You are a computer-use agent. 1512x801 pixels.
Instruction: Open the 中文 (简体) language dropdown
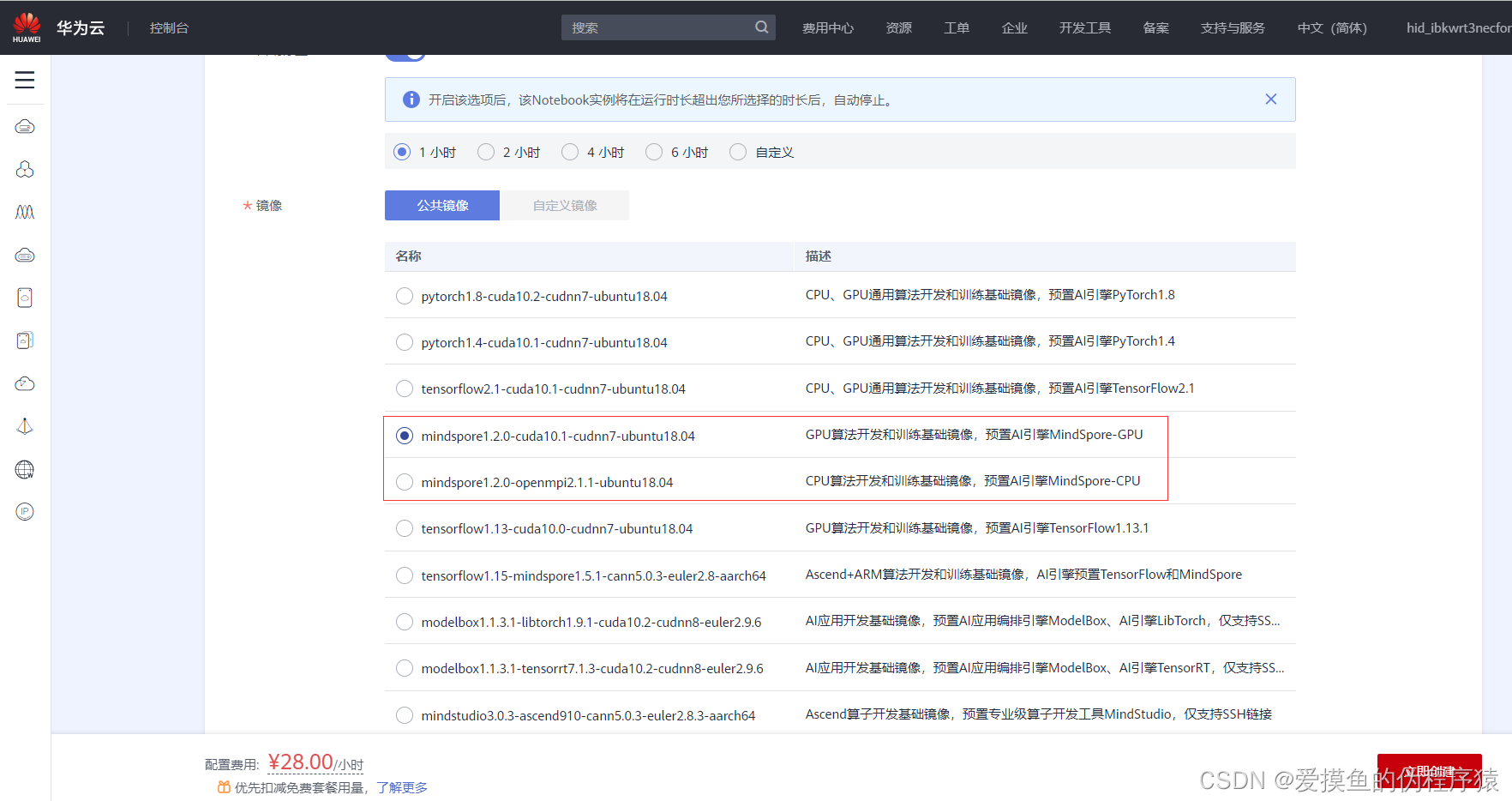point(1332,27)
